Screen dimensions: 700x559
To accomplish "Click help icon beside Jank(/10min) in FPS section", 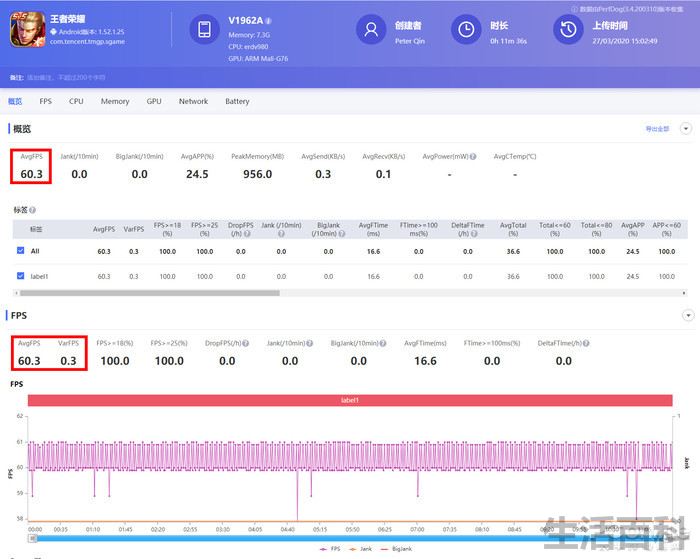I will pyautogui.click(x=309, y=343).
